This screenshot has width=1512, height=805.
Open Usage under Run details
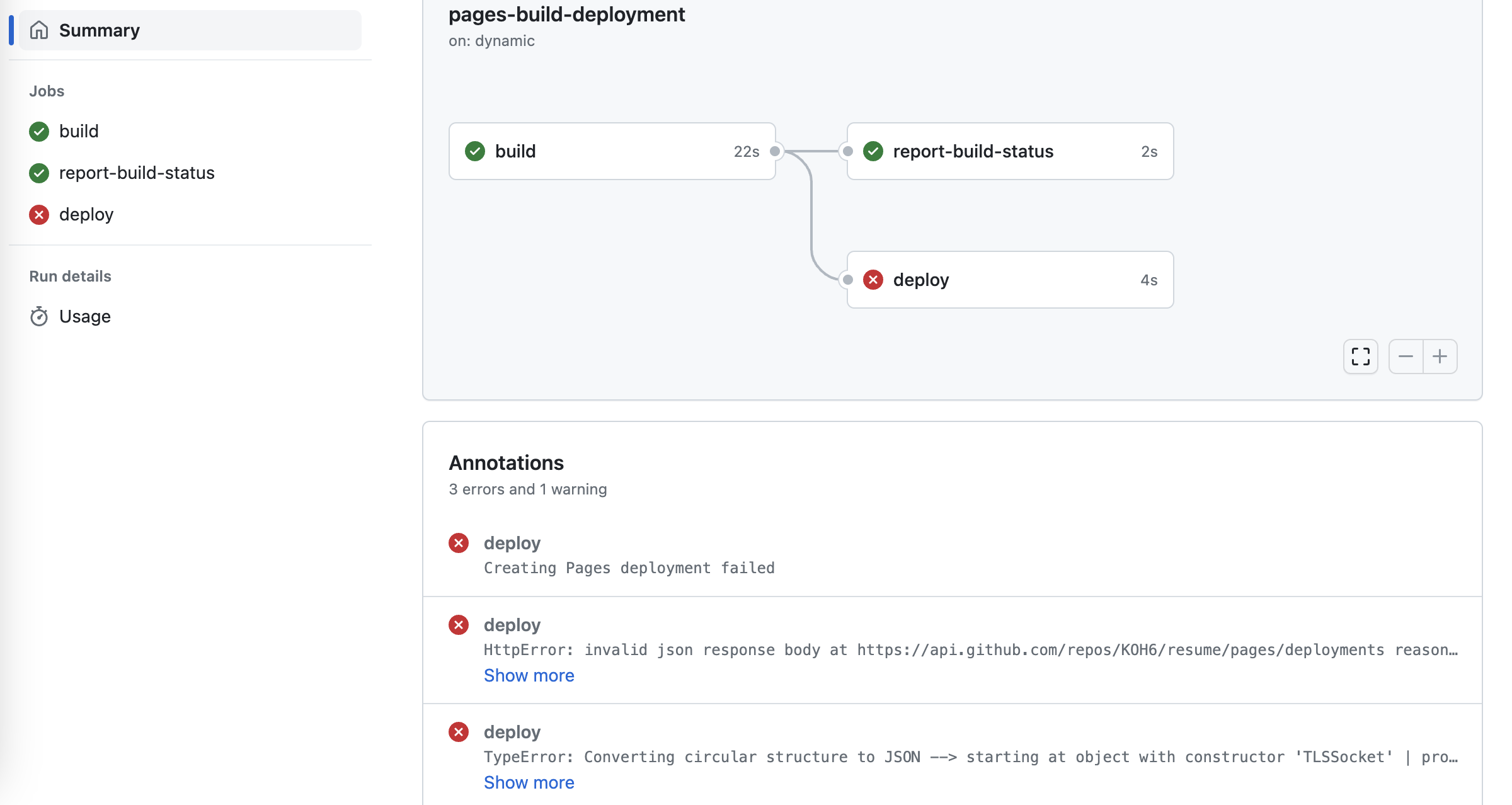point(84,316)
